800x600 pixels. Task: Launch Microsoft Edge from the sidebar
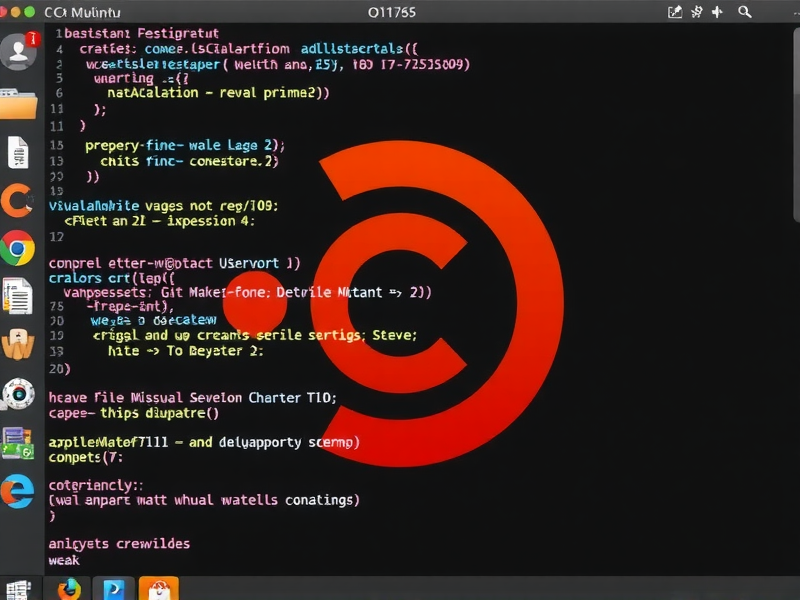(18, 490)
